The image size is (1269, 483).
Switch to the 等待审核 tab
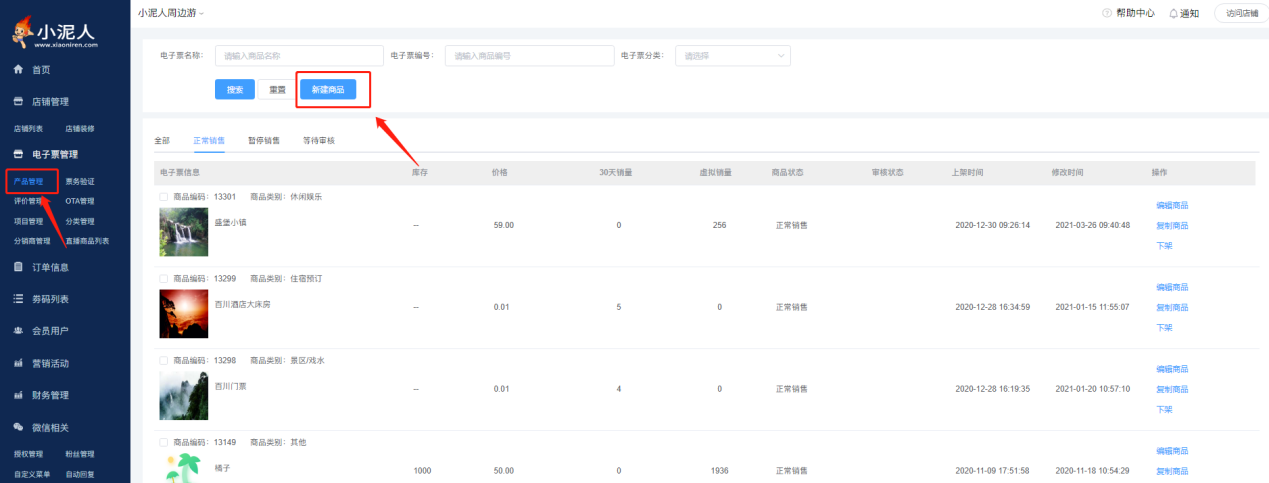[318, 141]
